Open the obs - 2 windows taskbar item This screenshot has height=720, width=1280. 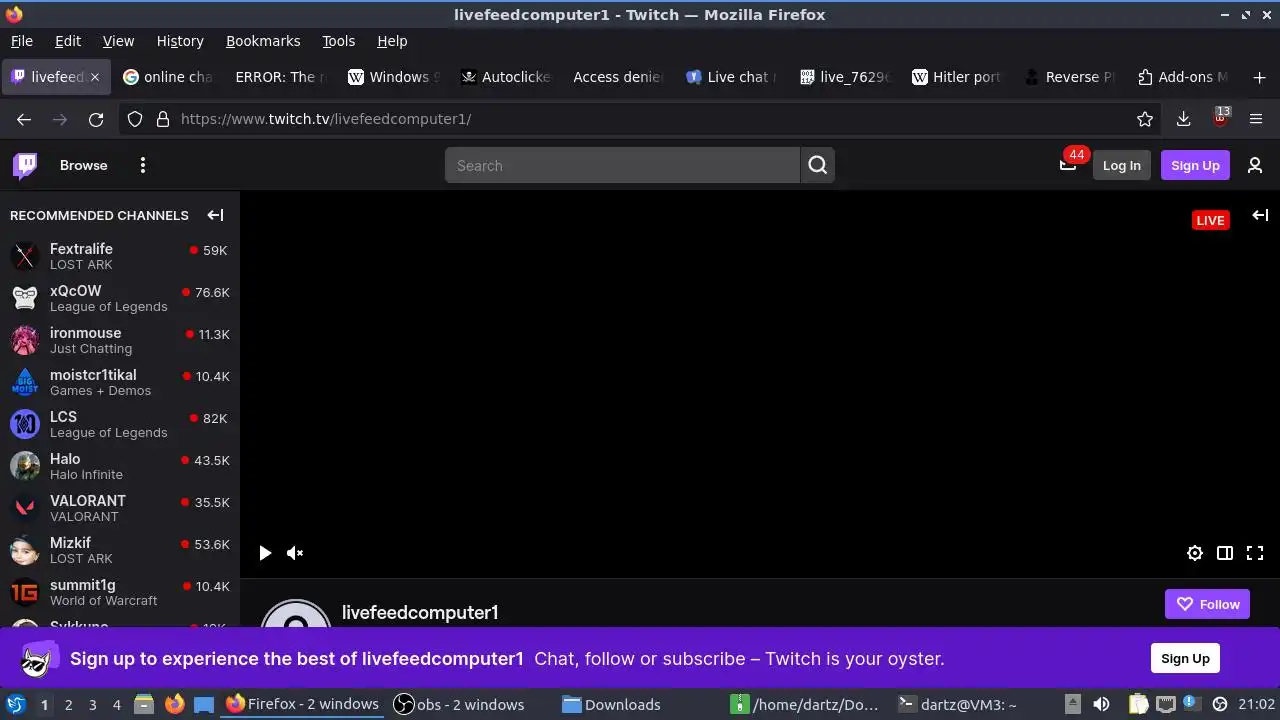click(x=459, y=704)
